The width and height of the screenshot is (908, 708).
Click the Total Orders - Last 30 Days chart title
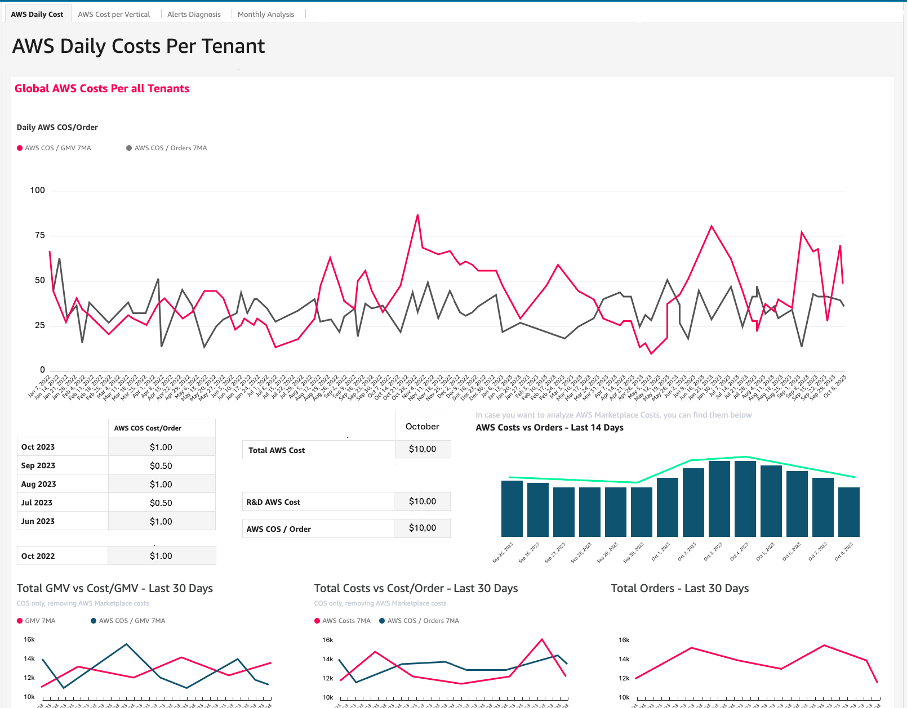679,588
